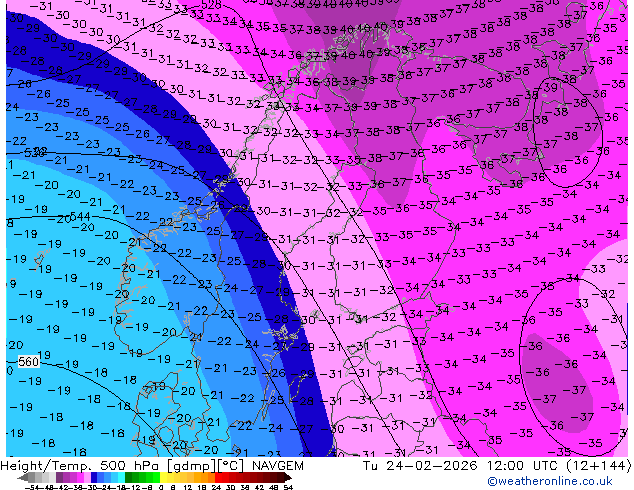Select the NAVGEM model name text
This screenshot has height=490, width=634.
[277, 466]
